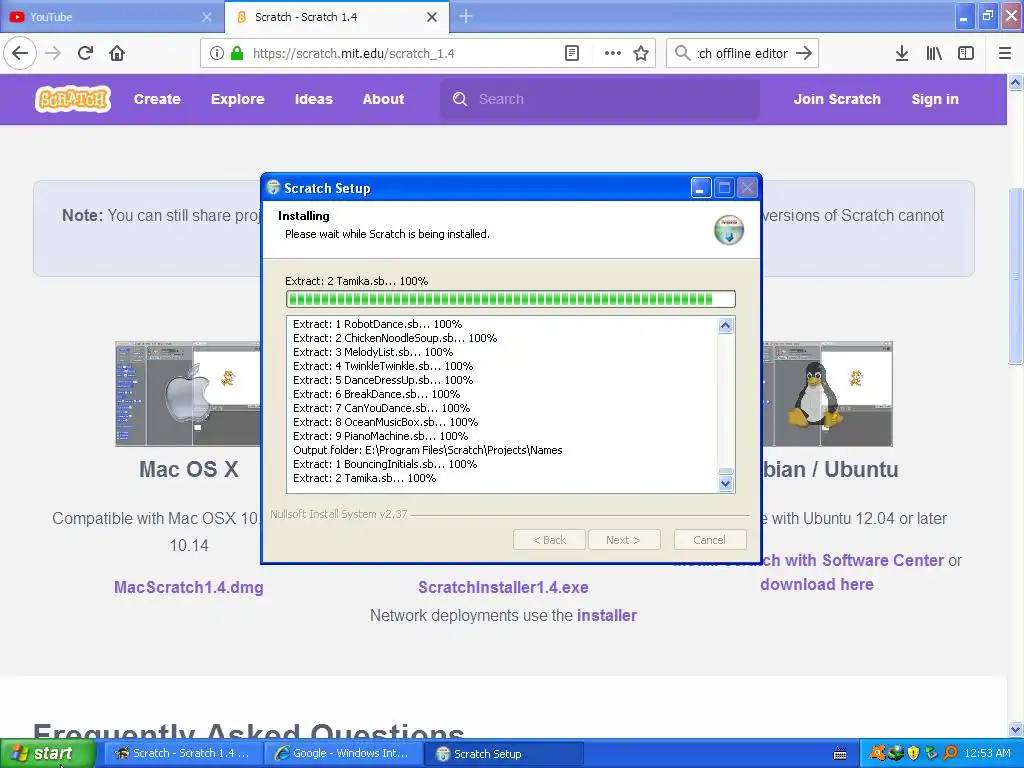Select the Scratch - Scratch 1.4 tab
The image size is (1024, 768).
click(x=336, y=17)
